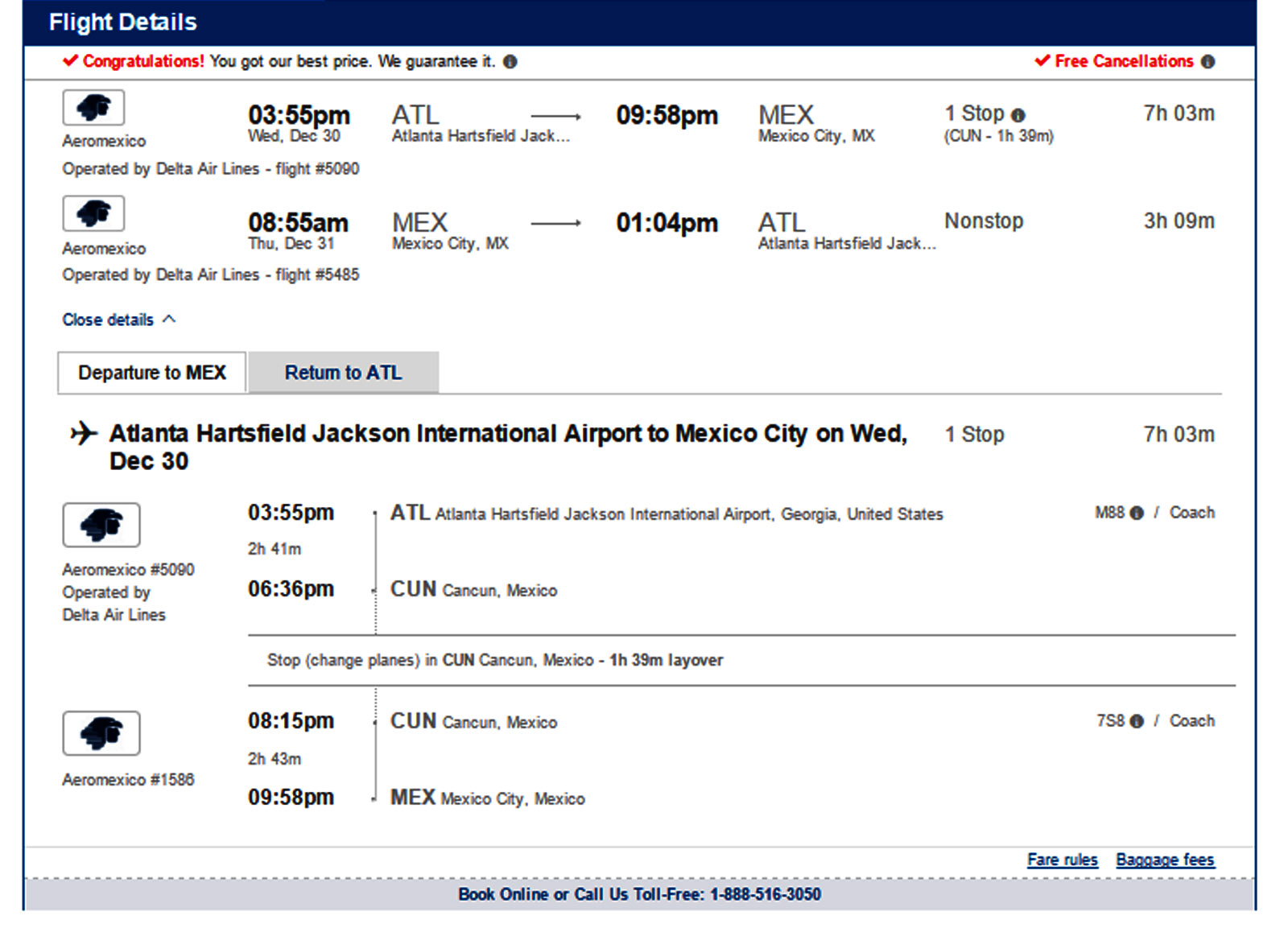Select the Departure to MEX tab
1288x928 pixels.
(x=152, y=373)
